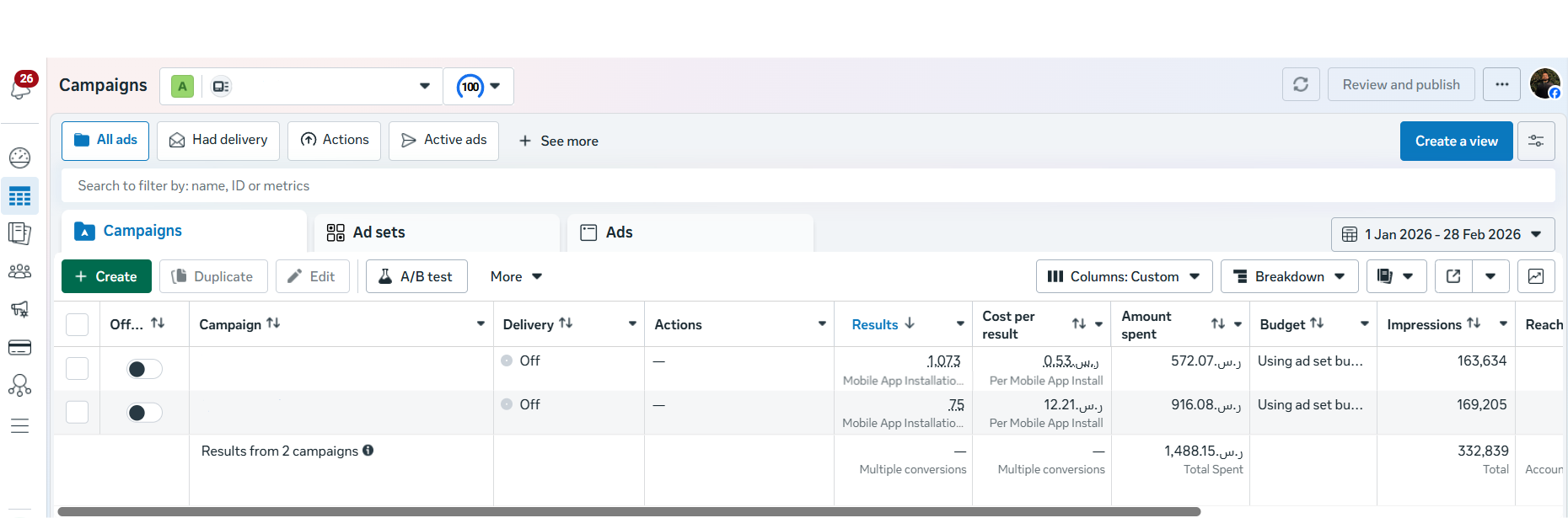This screenshot has height=518, width=1568.
Task: Open notifications bell with 26 badge
Action: 22,86
